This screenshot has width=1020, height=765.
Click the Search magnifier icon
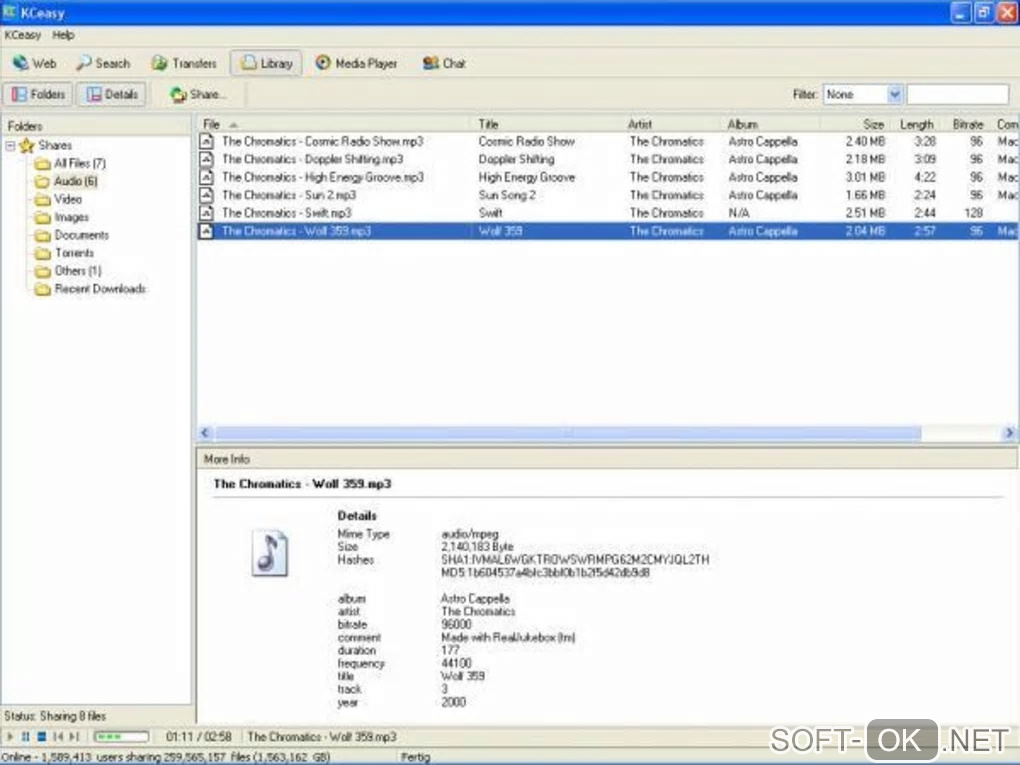pyautogui.click(x=84, y=63)
